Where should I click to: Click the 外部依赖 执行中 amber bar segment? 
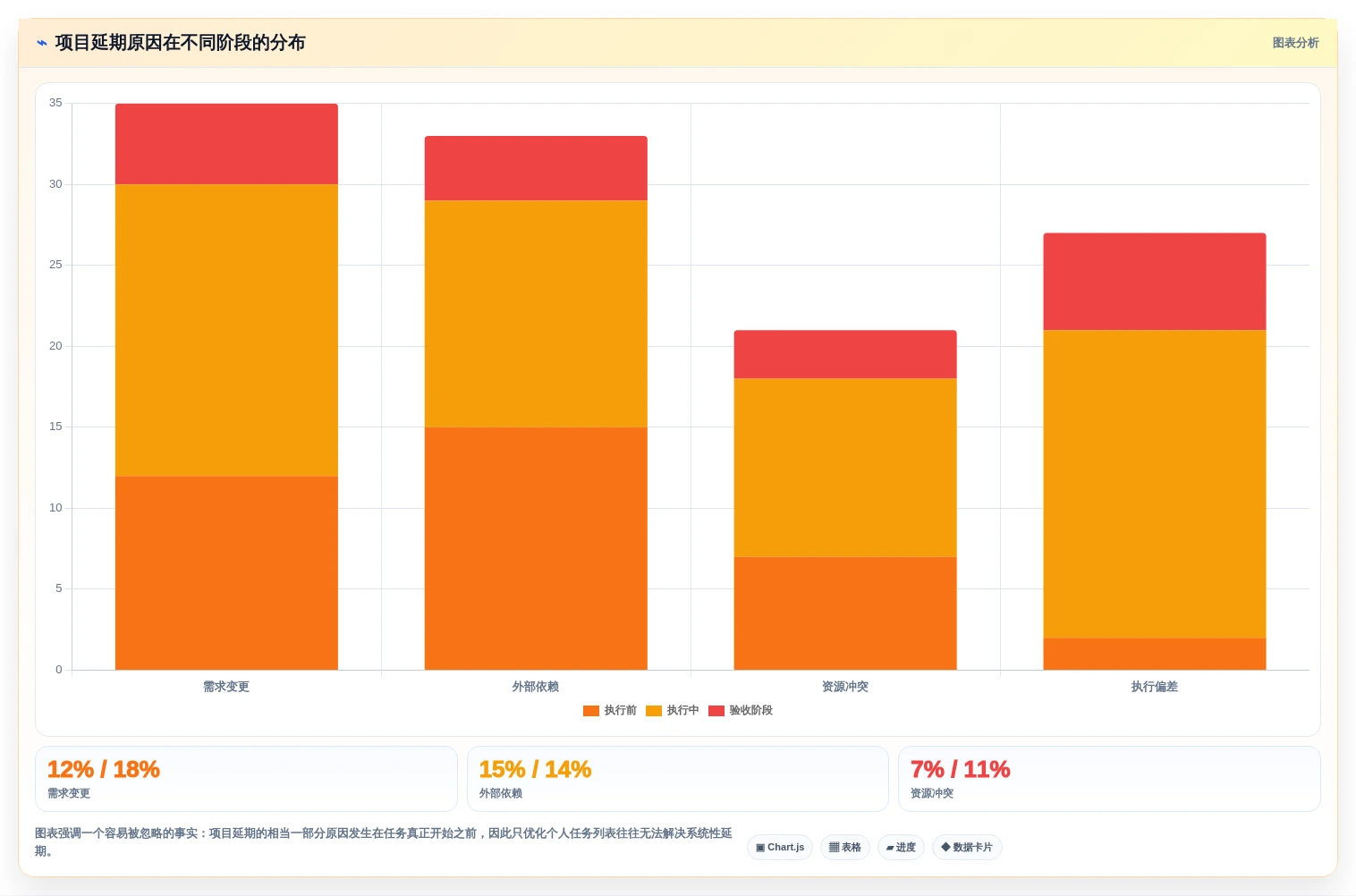tap(536, 314)
